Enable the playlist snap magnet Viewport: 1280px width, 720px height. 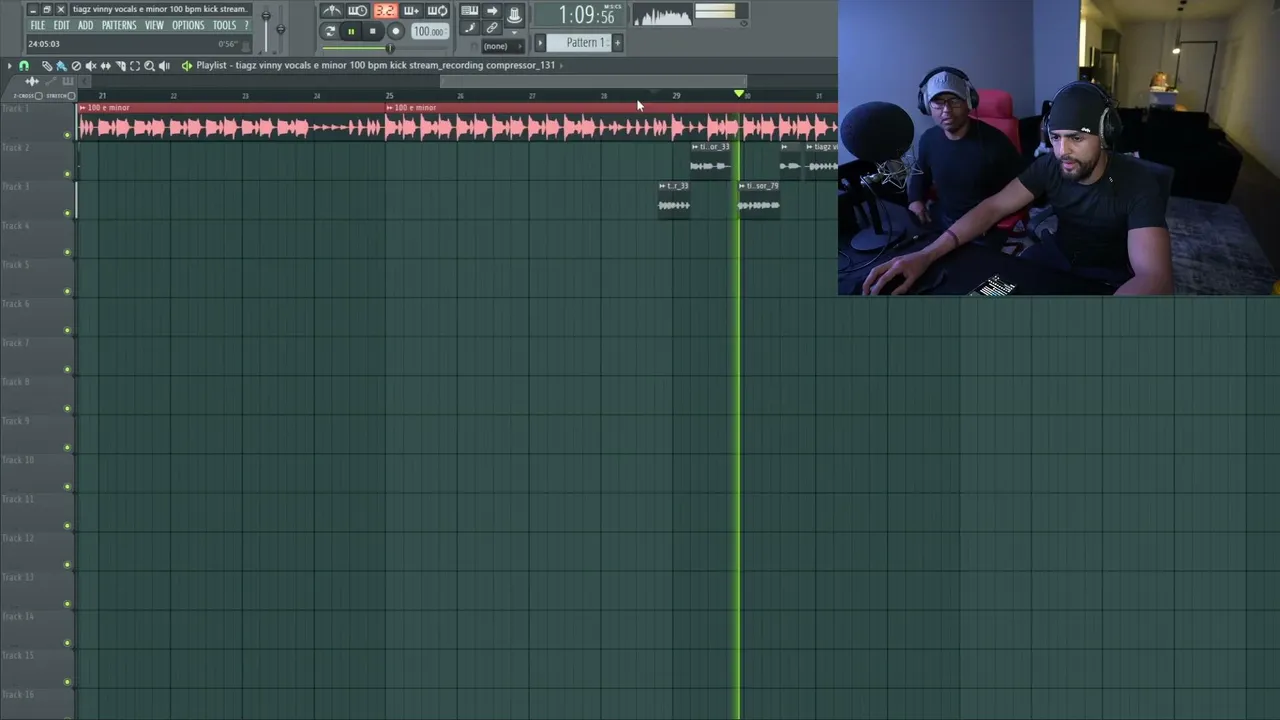pyautogui.click(x=24, y=66)
